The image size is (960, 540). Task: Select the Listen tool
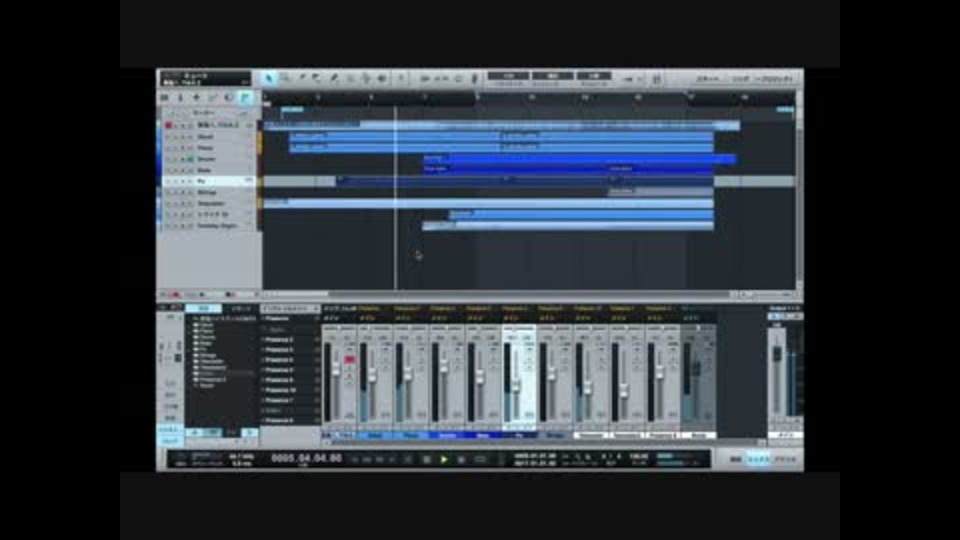[381, 78]
